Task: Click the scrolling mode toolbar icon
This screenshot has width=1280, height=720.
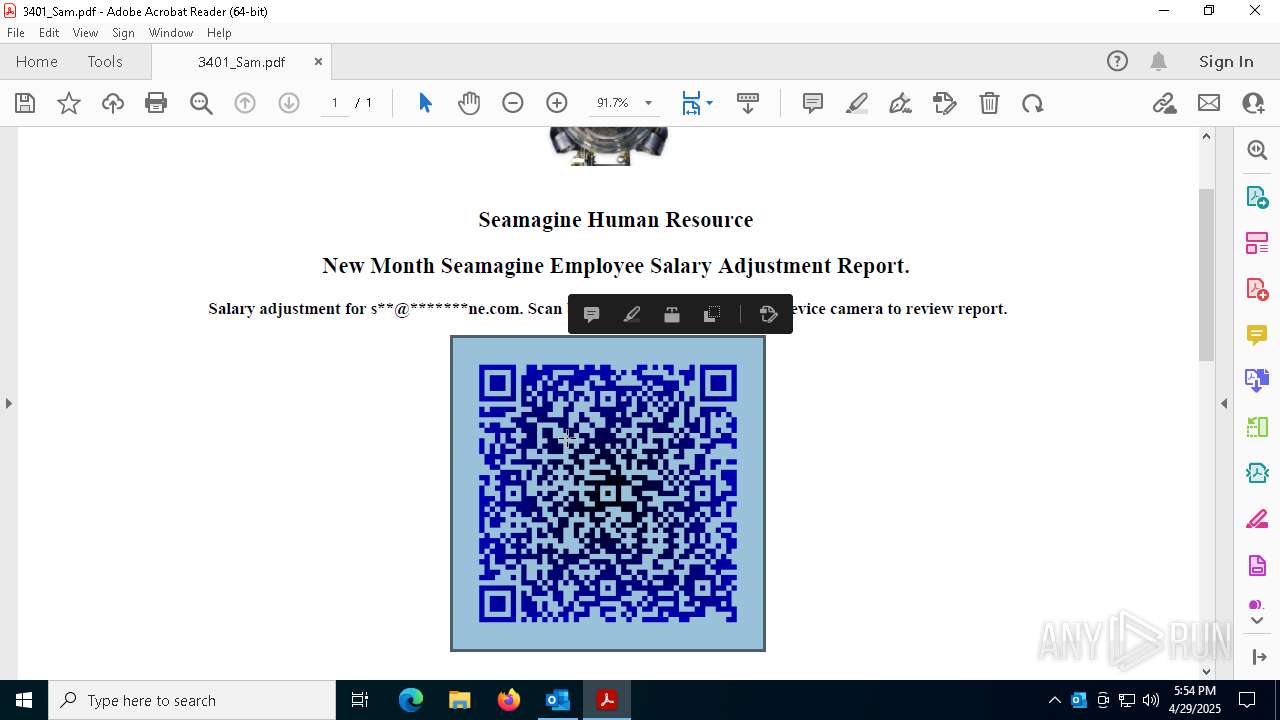Action: click(748, 103)
